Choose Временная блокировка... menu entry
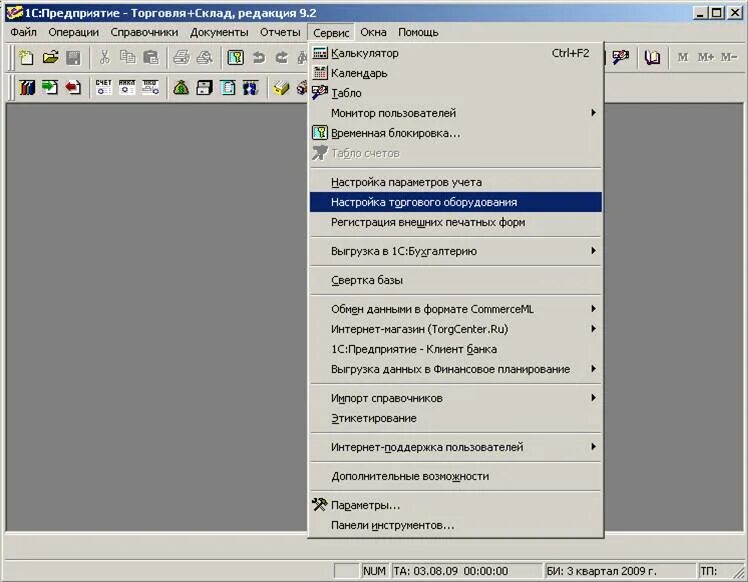This screenshot has width=748, height=582. 456,134
